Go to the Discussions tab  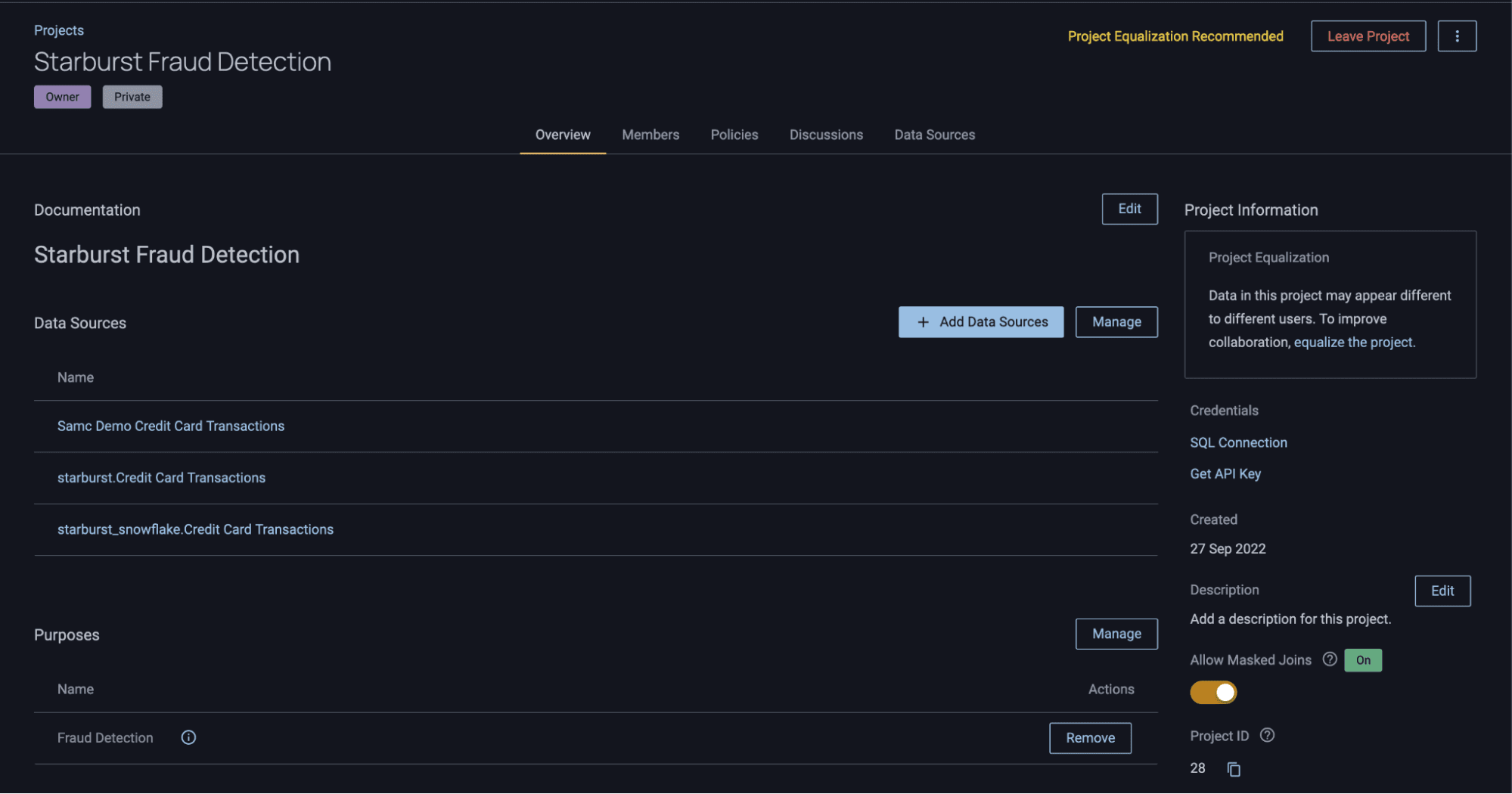click(x=826, y=135)
